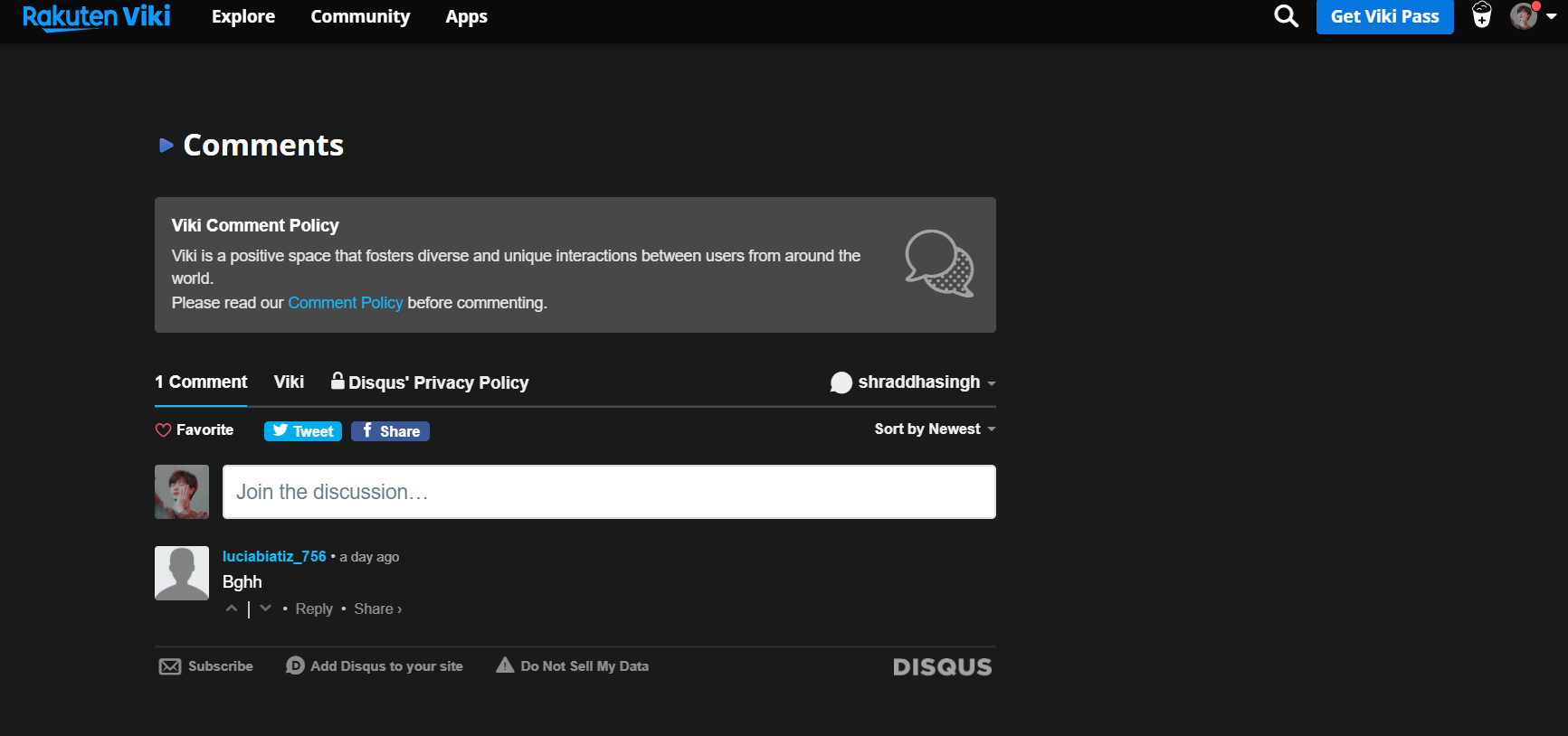Downvote the Bghh comment
This screenshot has height=736, width=1568.
tap(265, 609)
